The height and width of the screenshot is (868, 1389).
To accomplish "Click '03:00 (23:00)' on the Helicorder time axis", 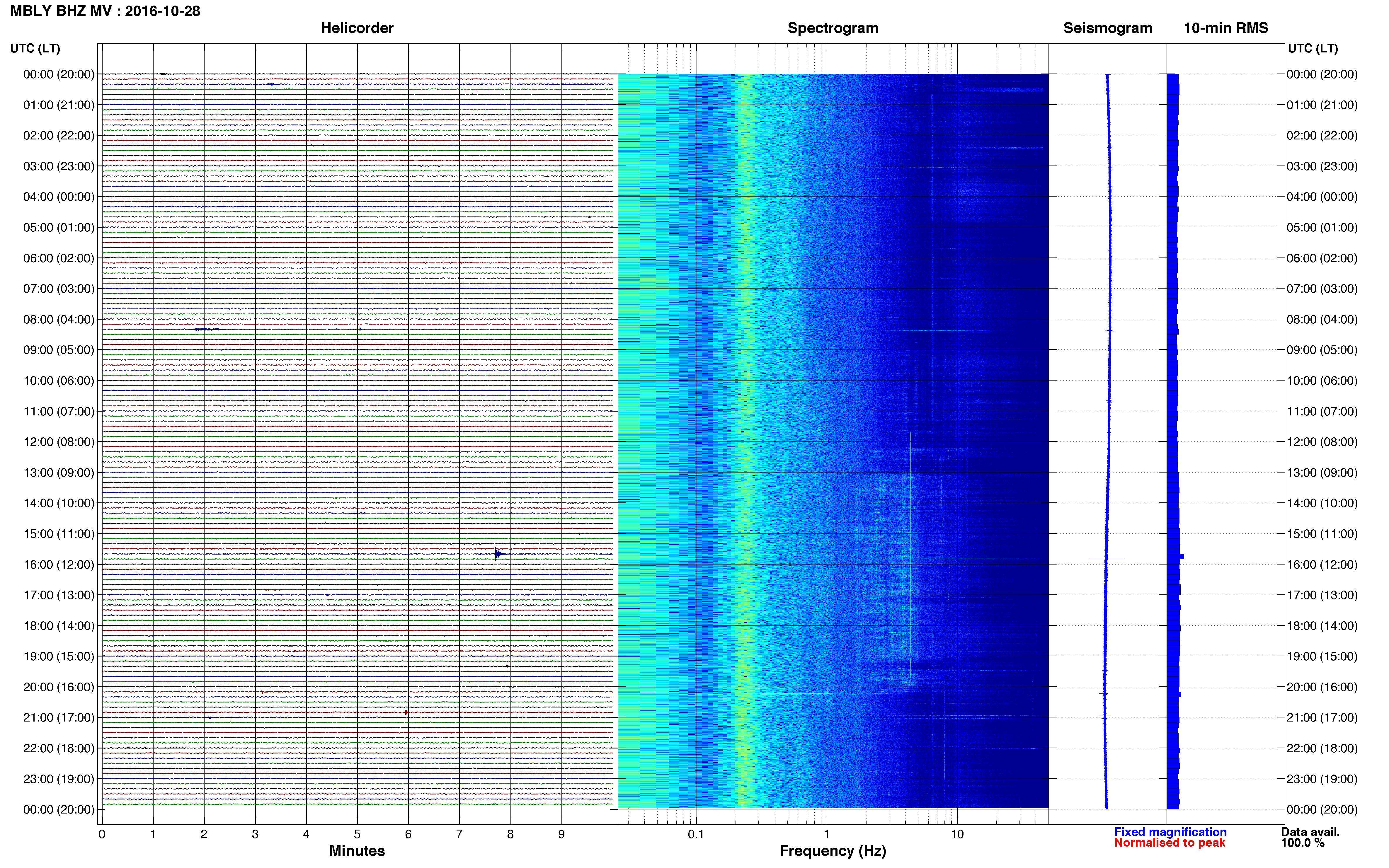I will click(59, 166).
